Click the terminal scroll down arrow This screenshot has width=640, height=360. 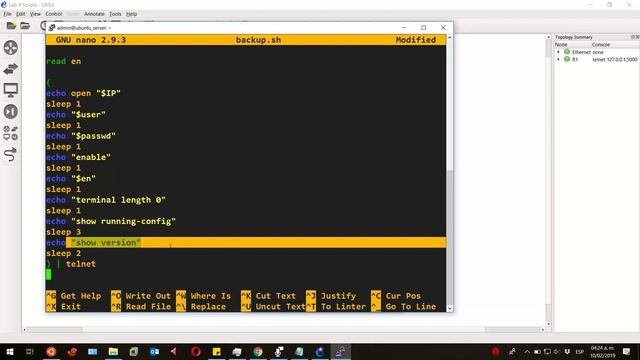coord(450,309)
